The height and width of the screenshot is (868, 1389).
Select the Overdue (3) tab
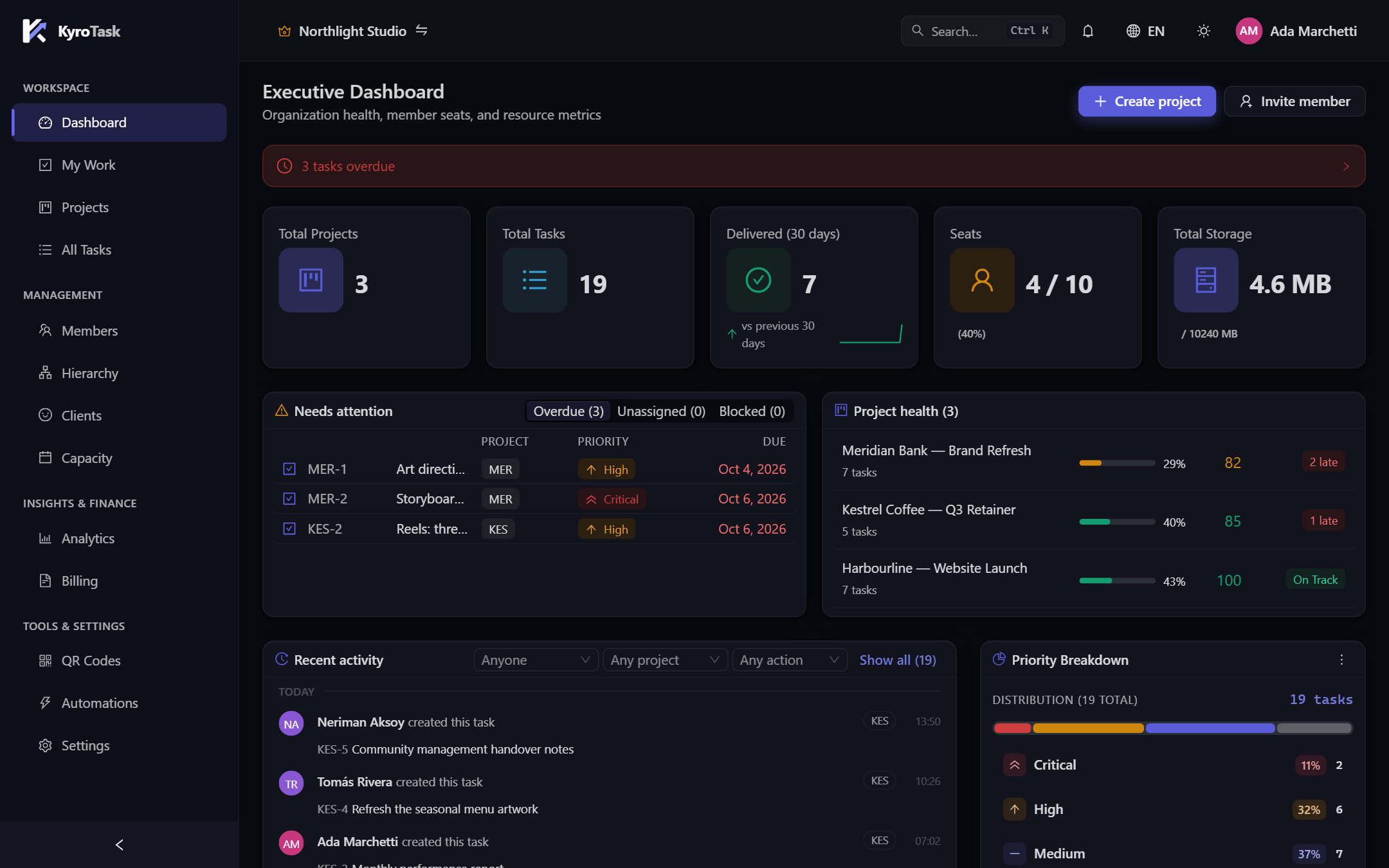click(568, 411)
